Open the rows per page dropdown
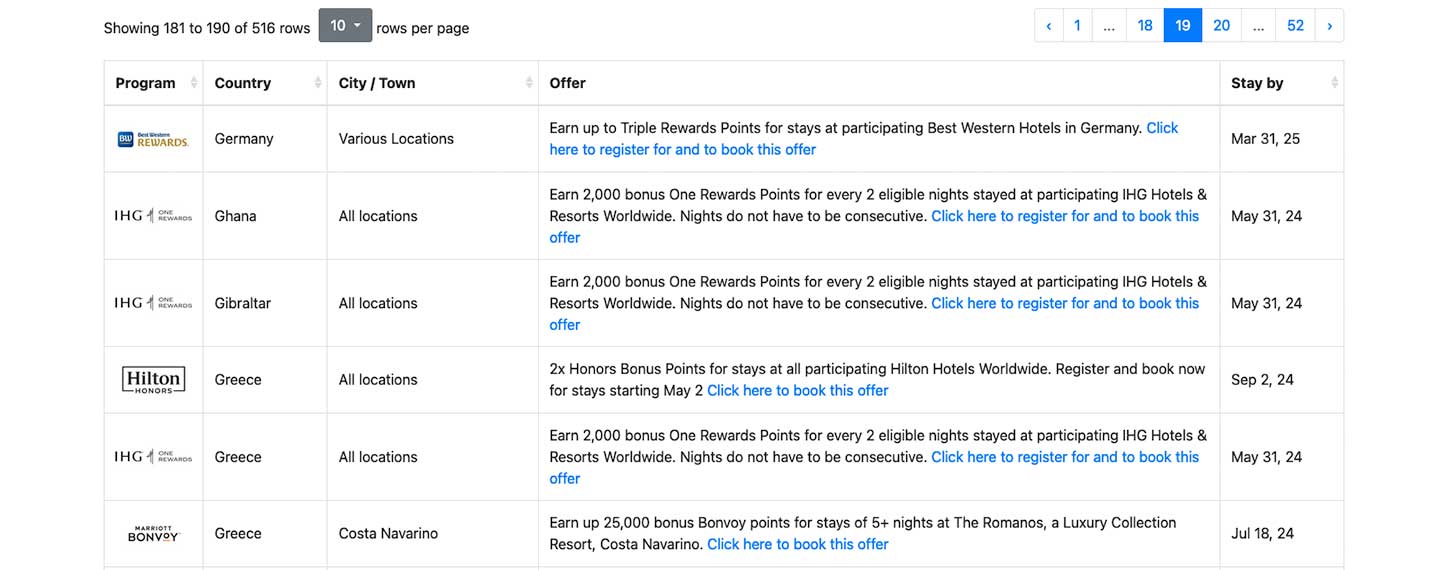The width and height of the screenshot is (1440, 570). coord(345,26)
